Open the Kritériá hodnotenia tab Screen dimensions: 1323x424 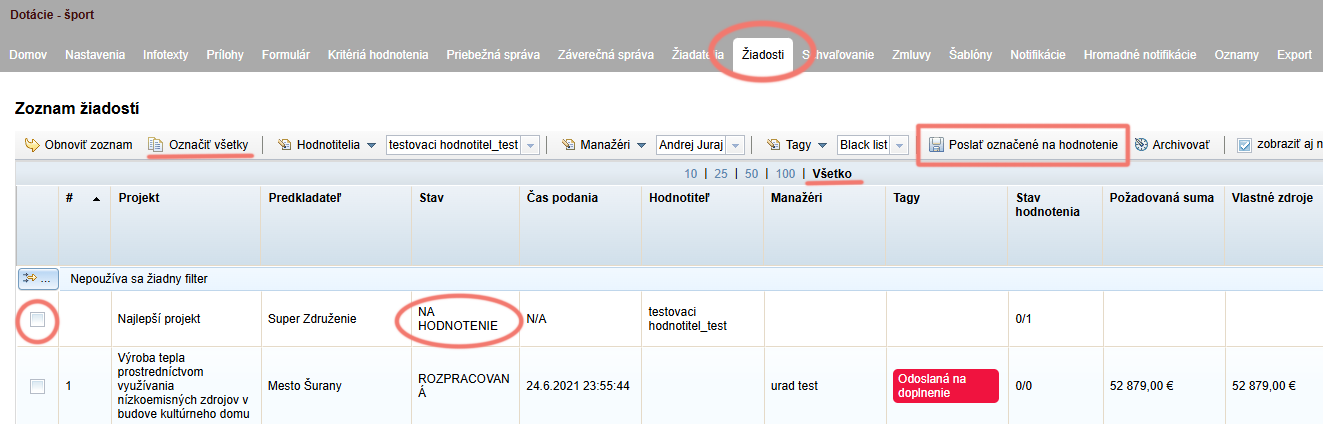tap(378, 55)
